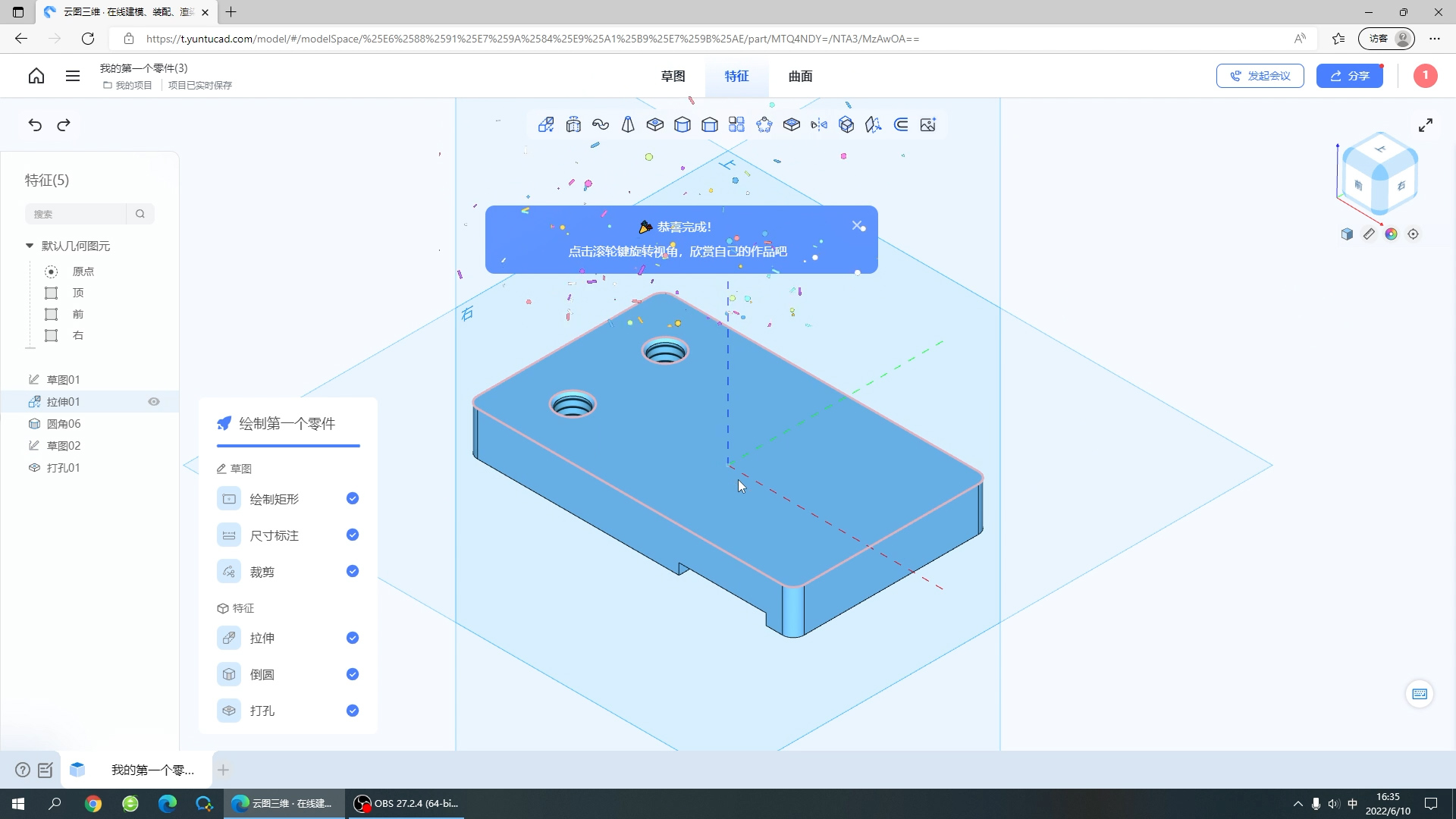This screenshot has height=819, width=1456.
Task: Click the 分享 (share) button
Action: 1350,75
